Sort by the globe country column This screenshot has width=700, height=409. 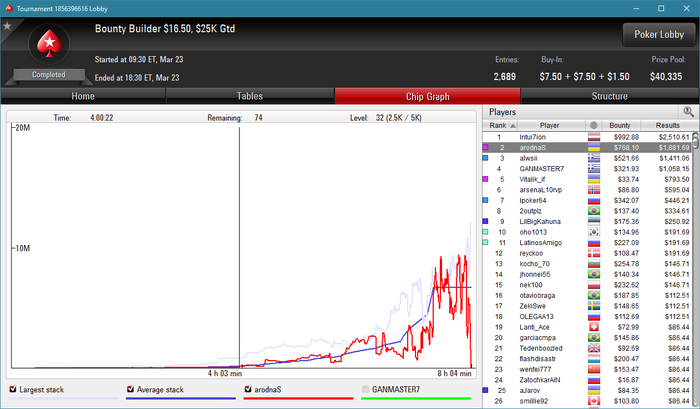[x=593, y=125]
